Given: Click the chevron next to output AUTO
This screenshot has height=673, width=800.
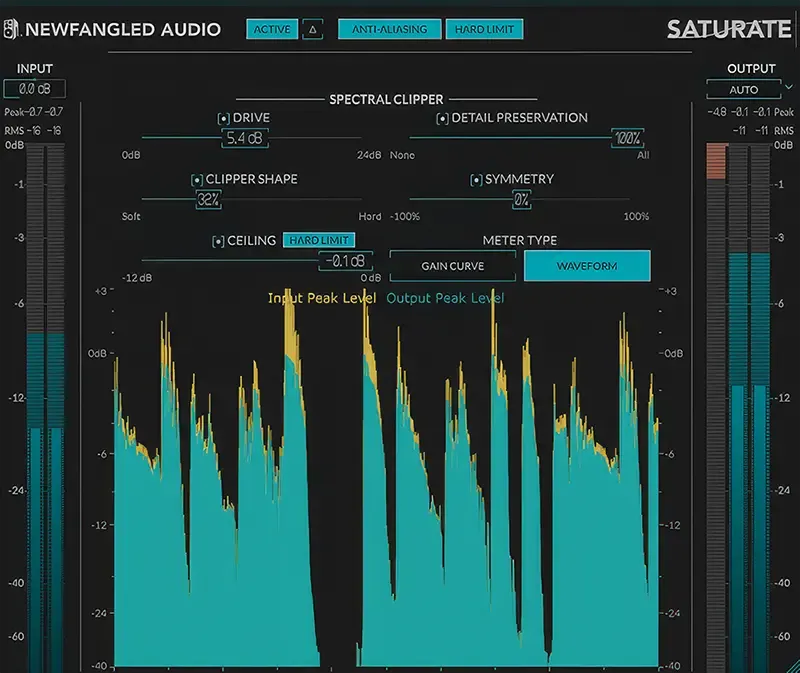Looking at the screenshot, I should (x=789, y=87).
